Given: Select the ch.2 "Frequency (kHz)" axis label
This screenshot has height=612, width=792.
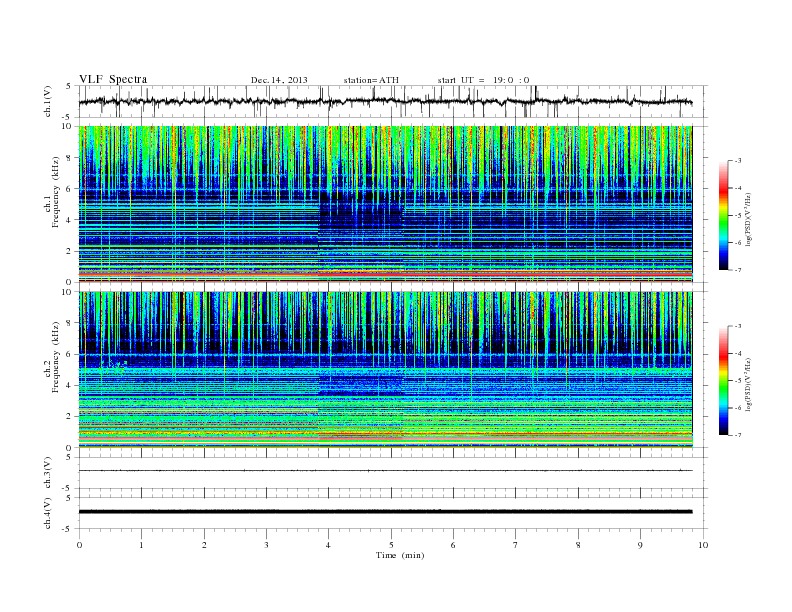Looking at the screenshot, I should (x=56, y=358).
